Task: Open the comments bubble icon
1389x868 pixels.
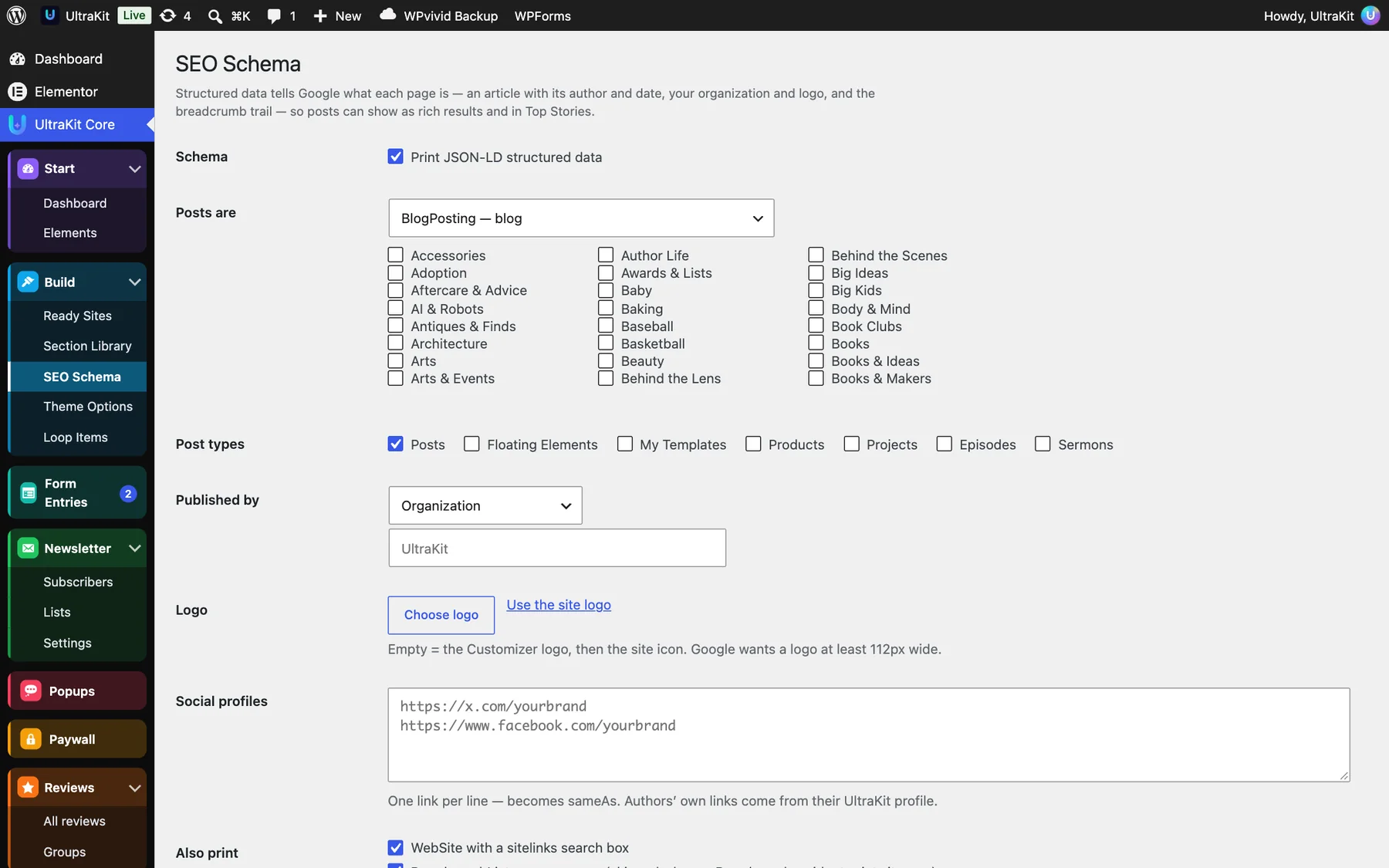Action: (274, 16)
